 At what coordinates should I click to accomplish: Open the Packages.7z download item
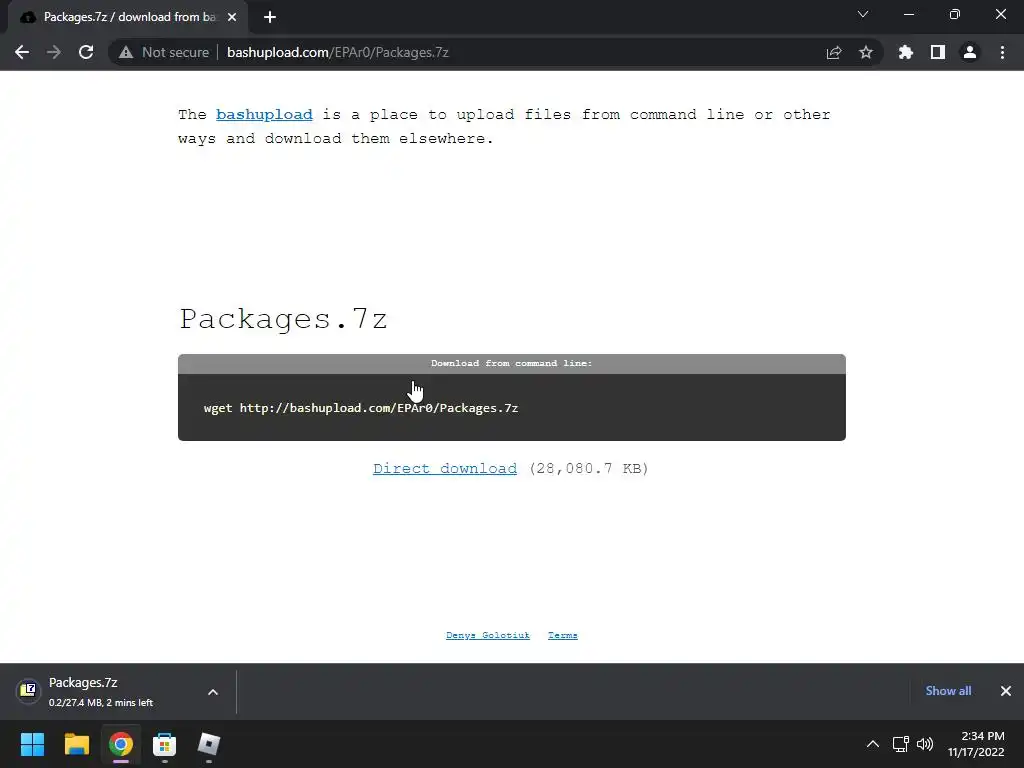pos(118,692)
